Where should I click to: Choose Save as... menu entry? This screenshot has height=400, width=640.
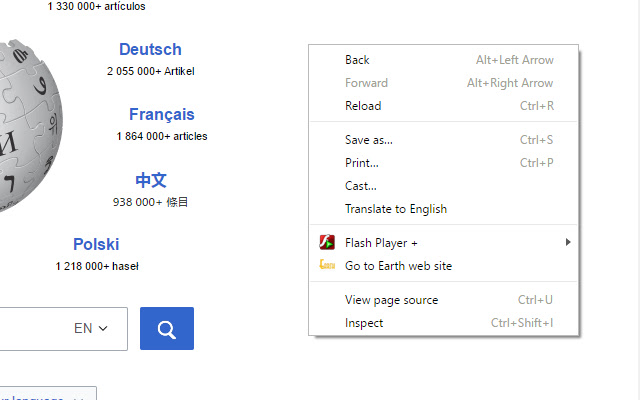[x=444, y=140]
